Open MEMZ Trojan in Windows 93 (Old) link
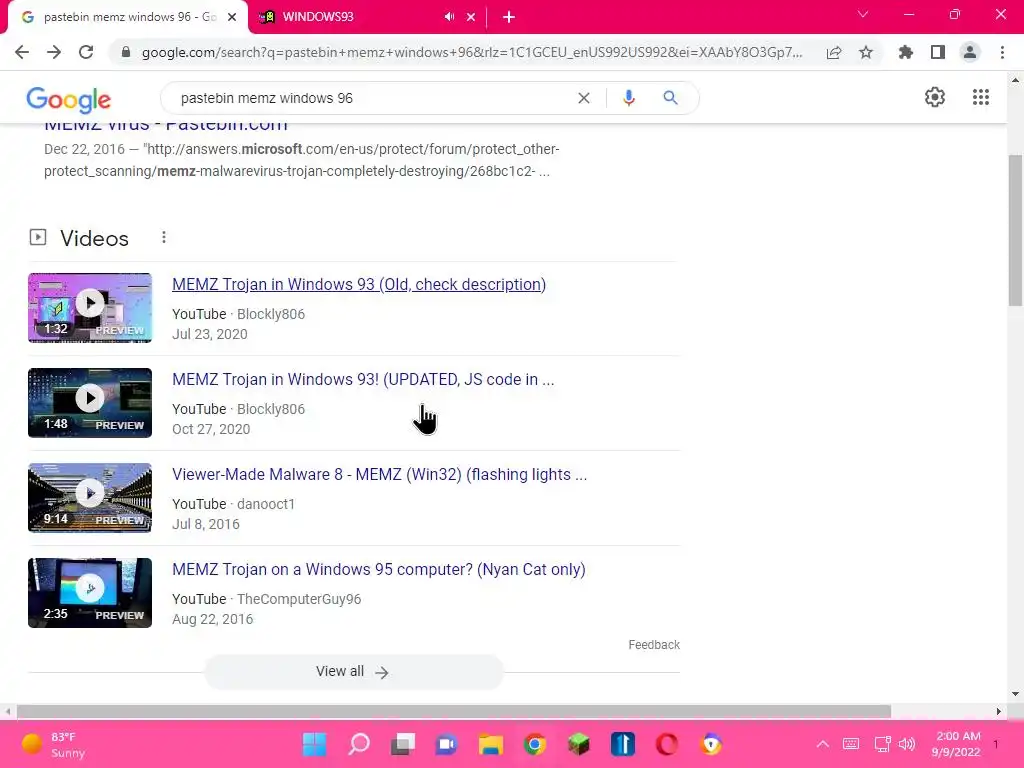This screenshot has width=1024, height=768. tap(359, 285)
